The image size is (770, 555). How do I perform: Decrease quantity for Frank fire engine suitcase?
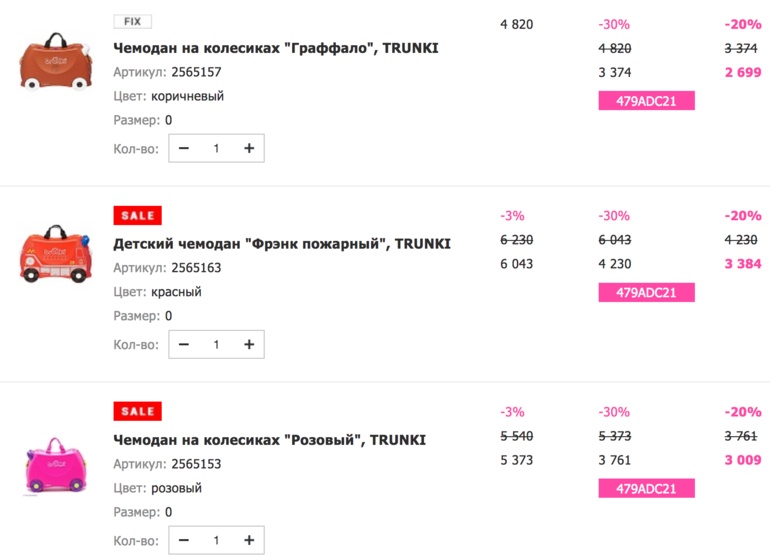click(184, 344)
